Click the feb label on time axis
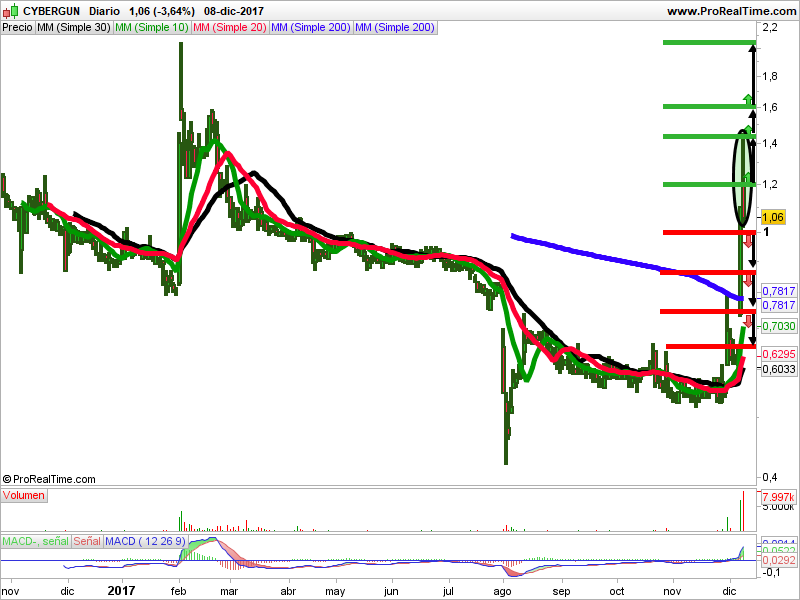Viewport: 800px width, 600px height. 179,591
